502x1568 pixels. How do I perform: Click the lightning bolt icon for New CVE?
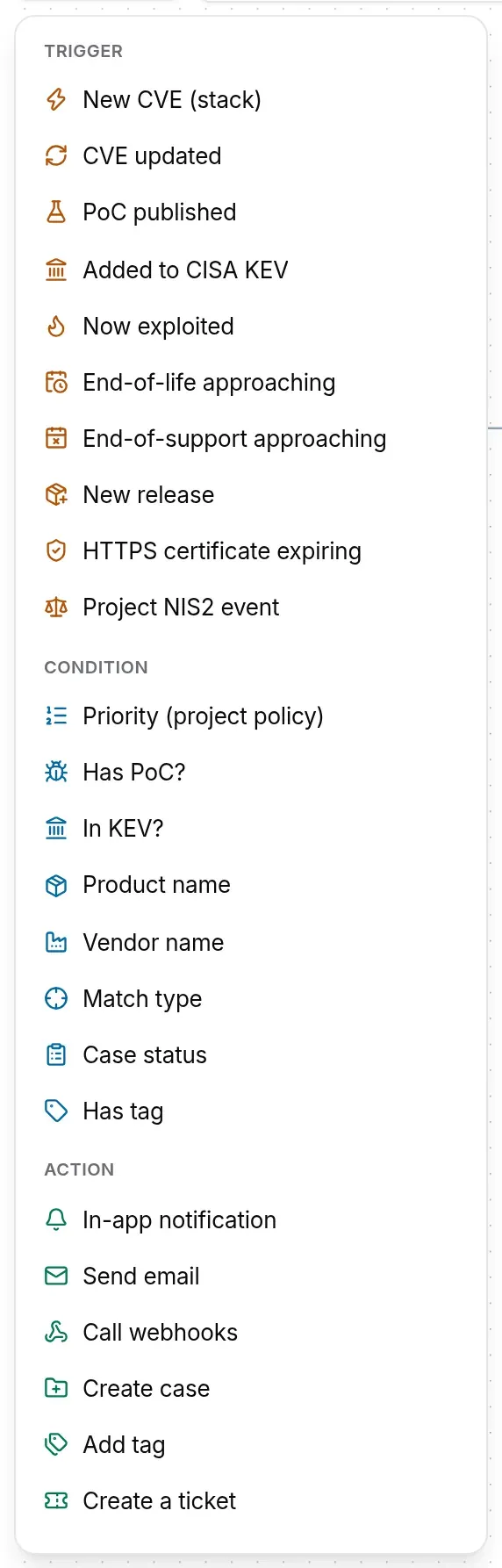coord(56,100)
